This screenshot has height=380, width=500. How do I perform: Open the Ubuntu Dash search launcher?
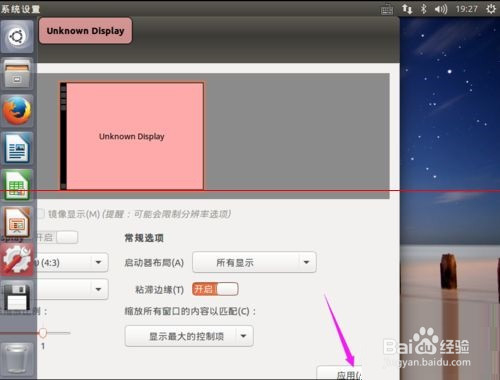17,36
